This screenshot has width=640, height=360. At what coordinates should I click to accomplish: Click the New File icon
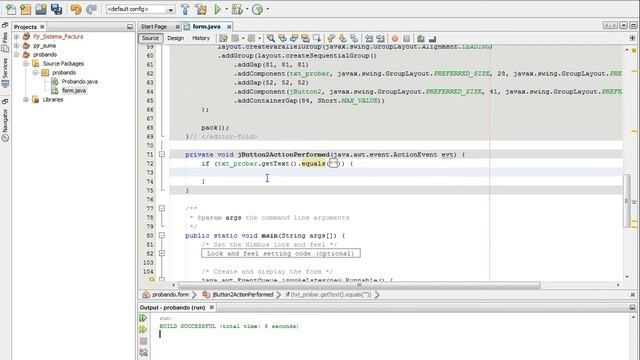[11, 9]
